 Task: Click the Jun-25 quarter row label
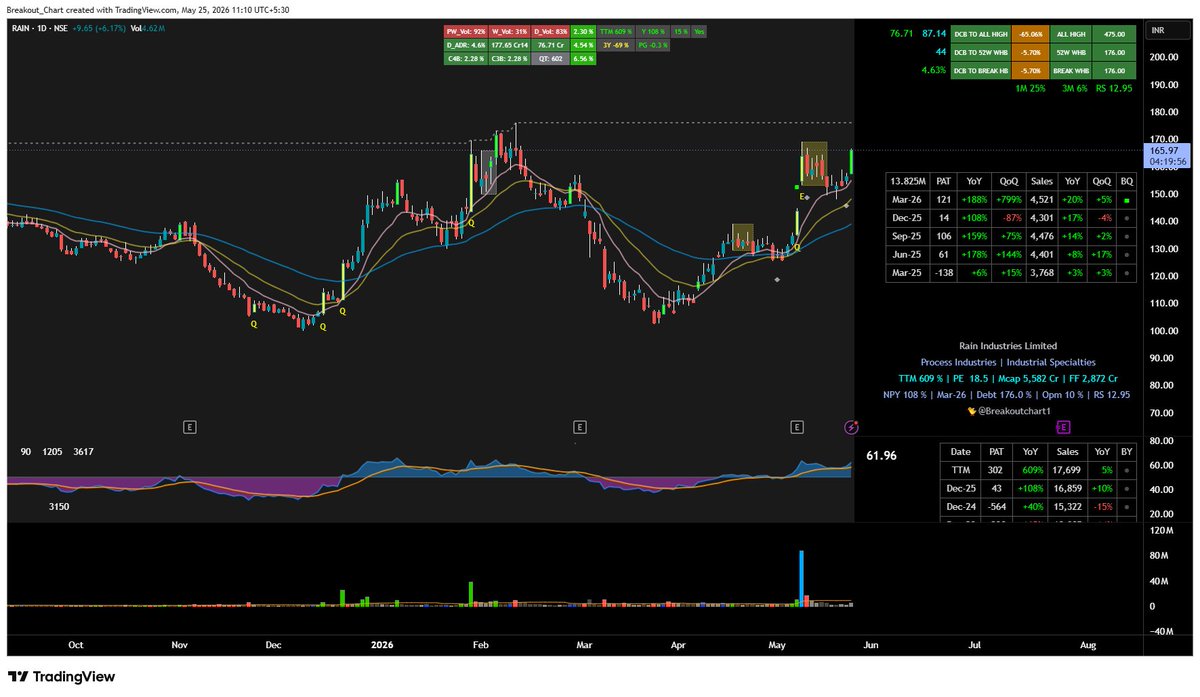click(x=907, y=255)
